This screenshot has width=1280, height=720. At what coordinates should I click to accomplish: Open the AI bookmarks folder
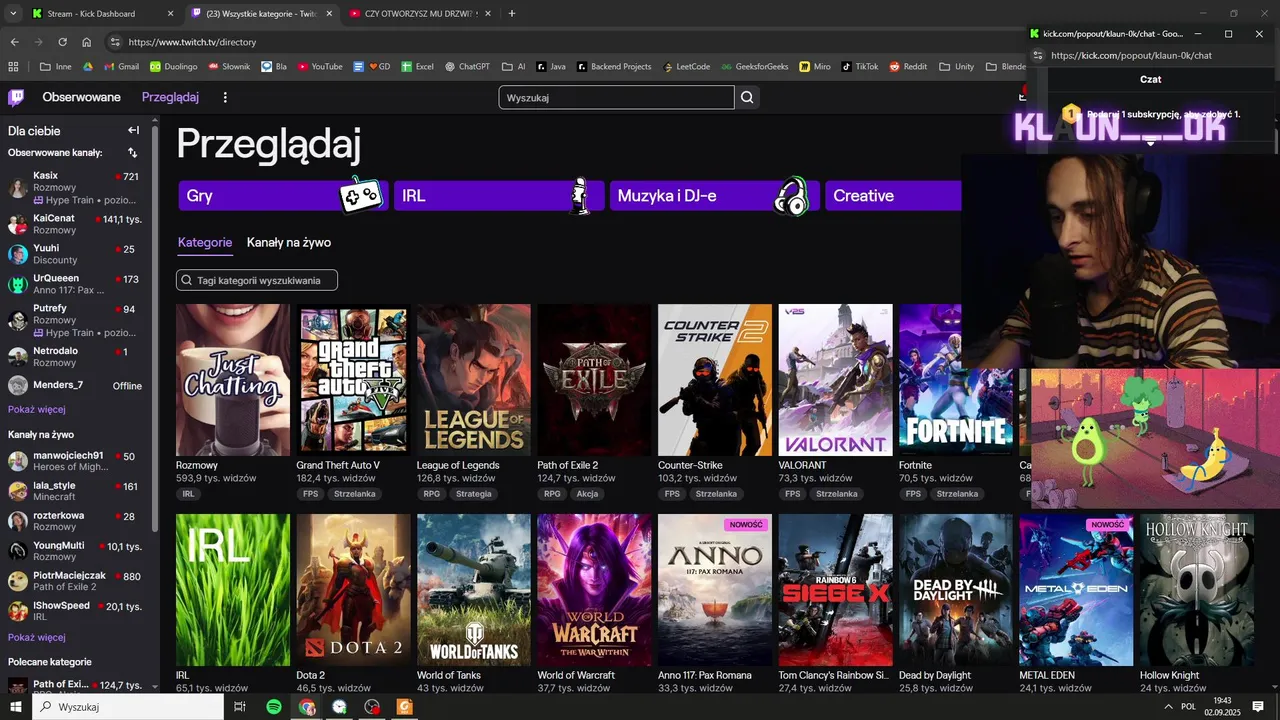point(513,67)
